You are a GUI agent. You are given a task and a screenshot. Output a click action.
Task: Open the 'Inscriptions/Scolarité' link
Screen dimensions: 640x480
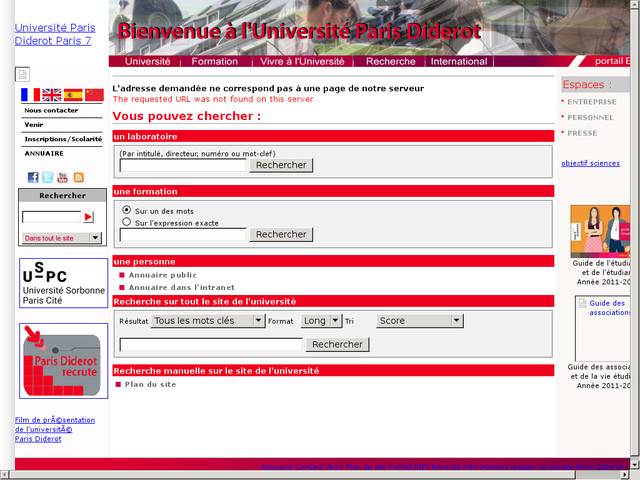(x=63, y=139)
